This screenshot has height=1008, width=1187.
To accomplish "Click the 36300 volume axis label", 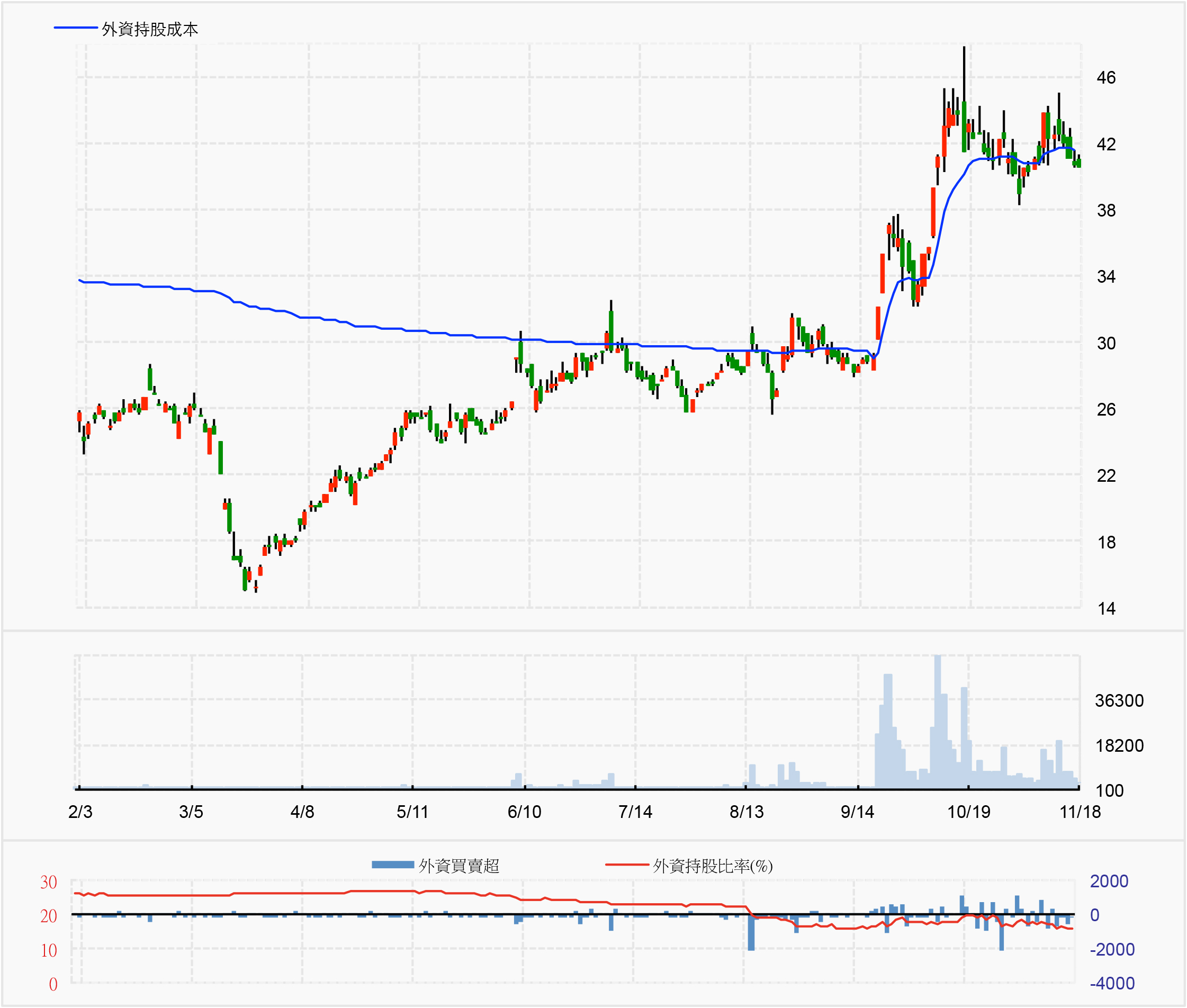I will tap(1119, 700).
